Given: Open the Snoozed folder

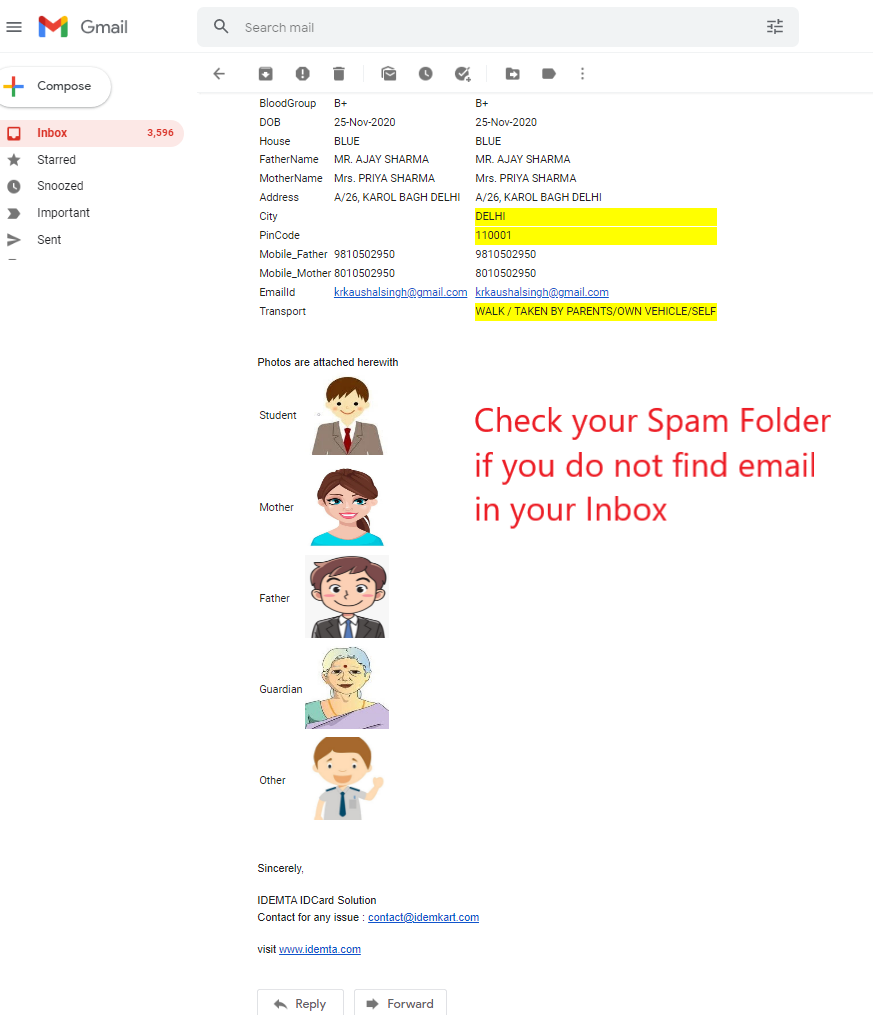Looking at the screenshot, I should tap(60, 186).
